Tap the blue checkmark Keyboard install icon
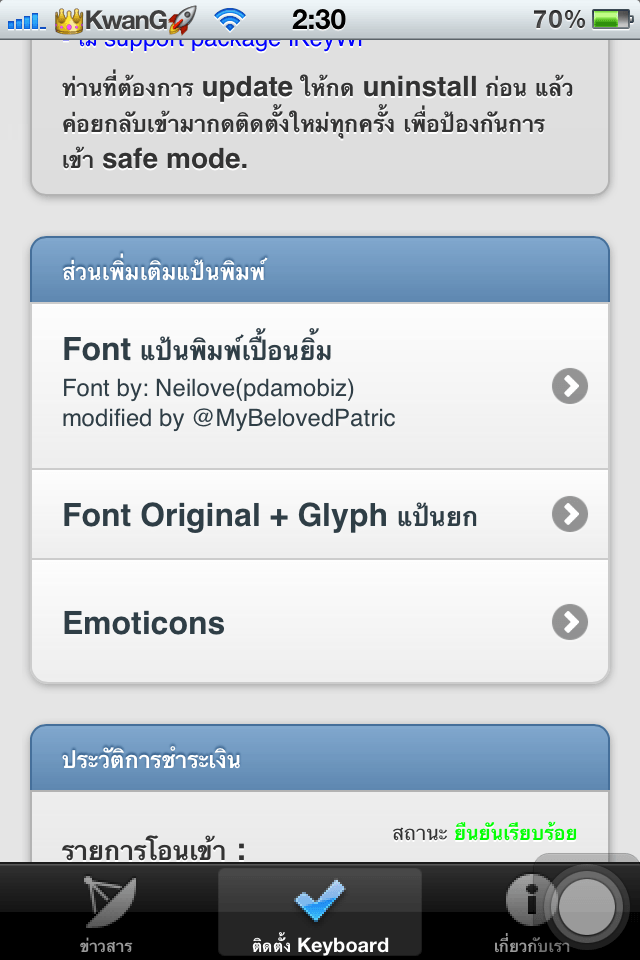This screenshot has height=960, width=640. point(319,902)
